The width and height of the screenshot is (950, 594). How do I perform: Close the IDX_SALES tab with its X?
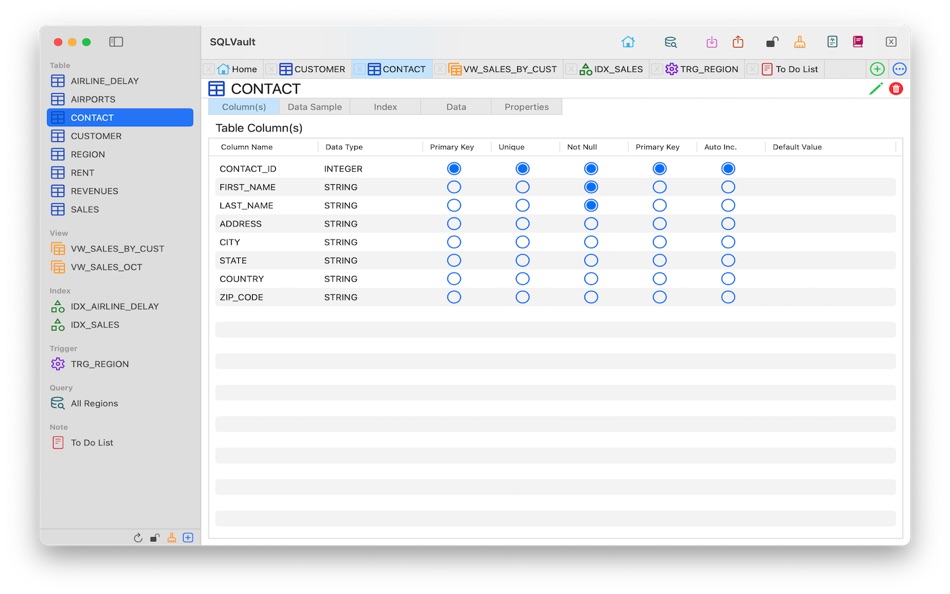[571, 69]
